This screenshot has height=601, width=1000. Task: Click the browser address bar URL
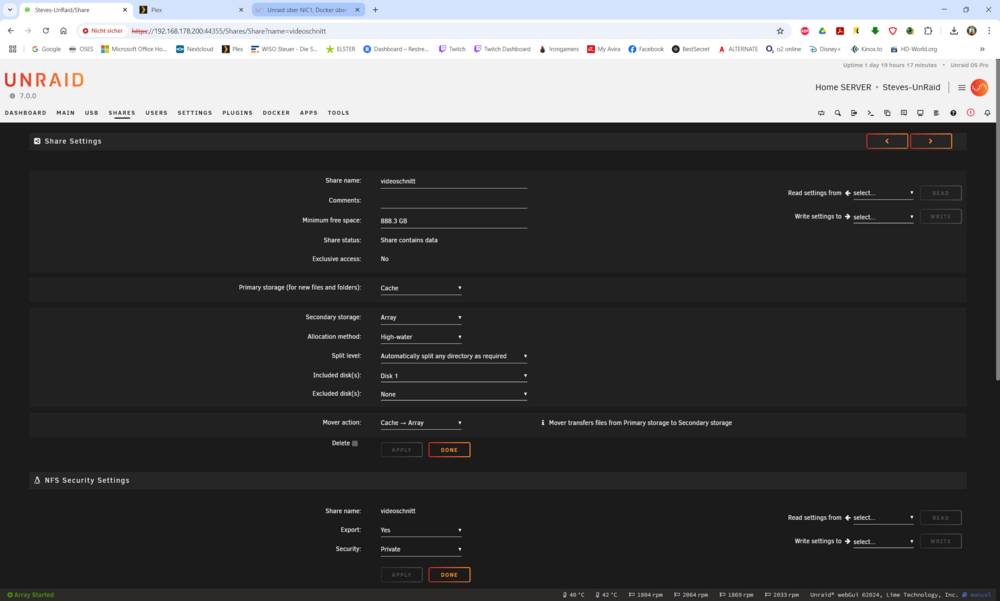[228, 31]
